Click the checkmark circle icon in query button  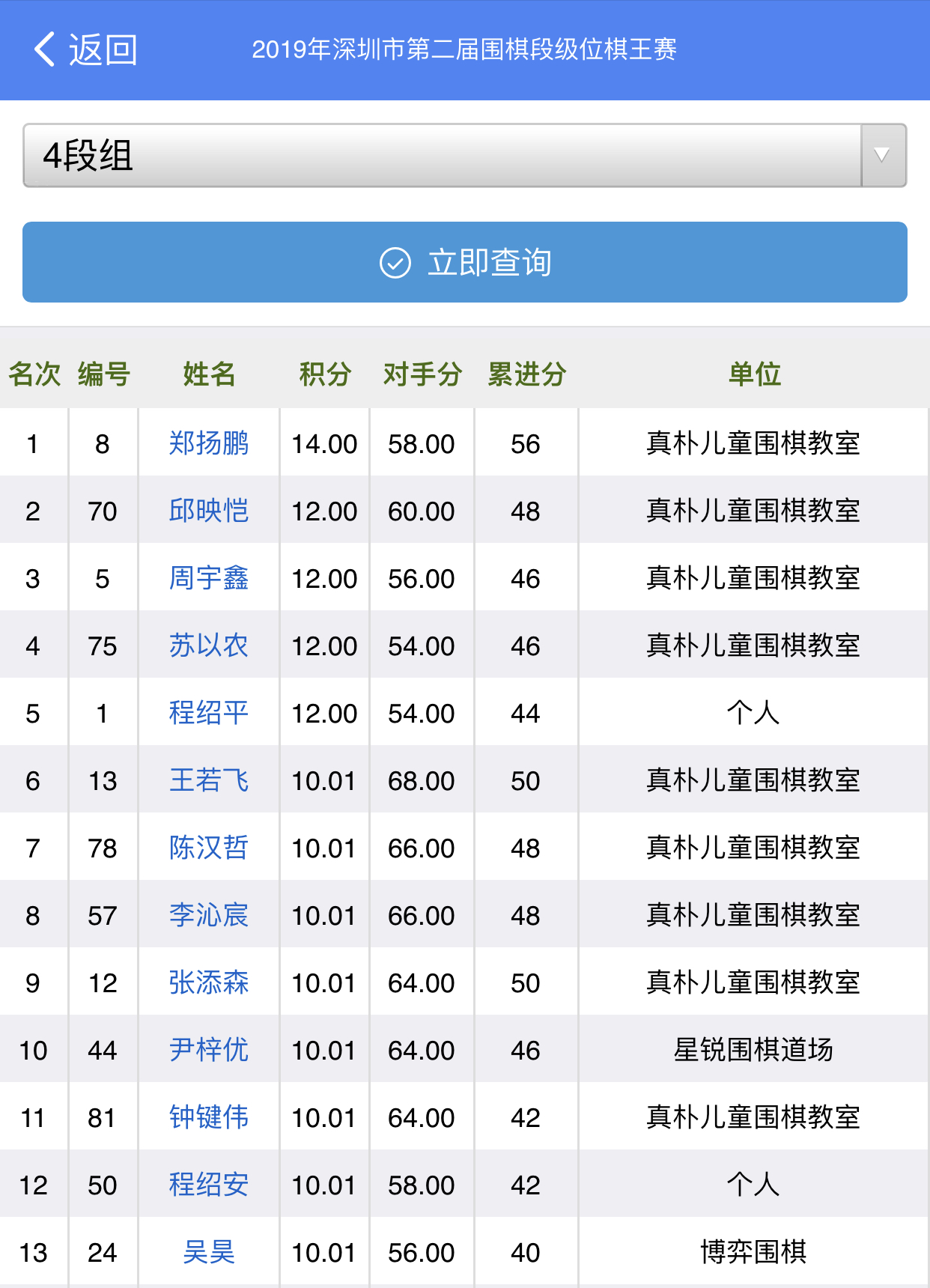click(395, 263)
